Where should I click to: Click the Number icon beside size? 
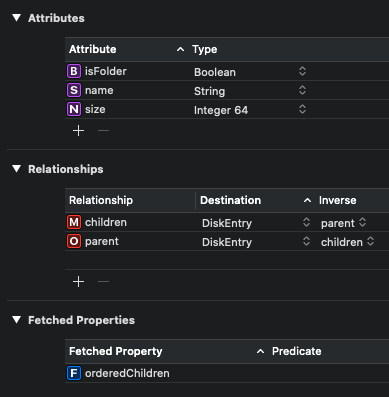(74, 109)
